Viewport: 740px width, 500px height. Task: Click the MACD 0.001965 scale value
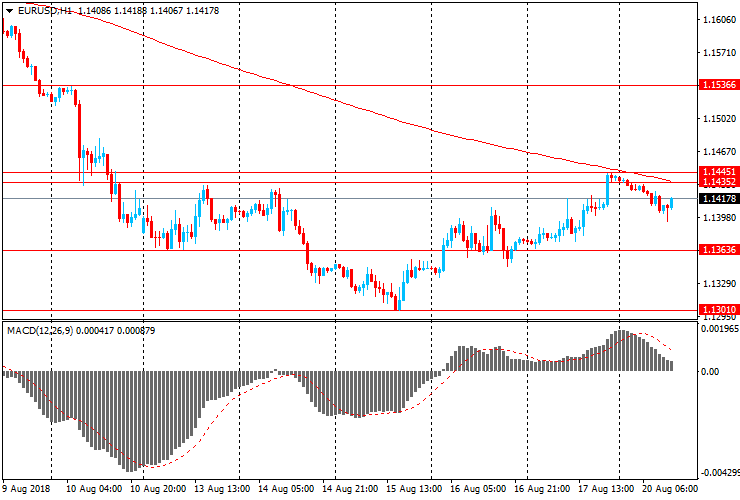pyautogui.click(x=720, y=329)
